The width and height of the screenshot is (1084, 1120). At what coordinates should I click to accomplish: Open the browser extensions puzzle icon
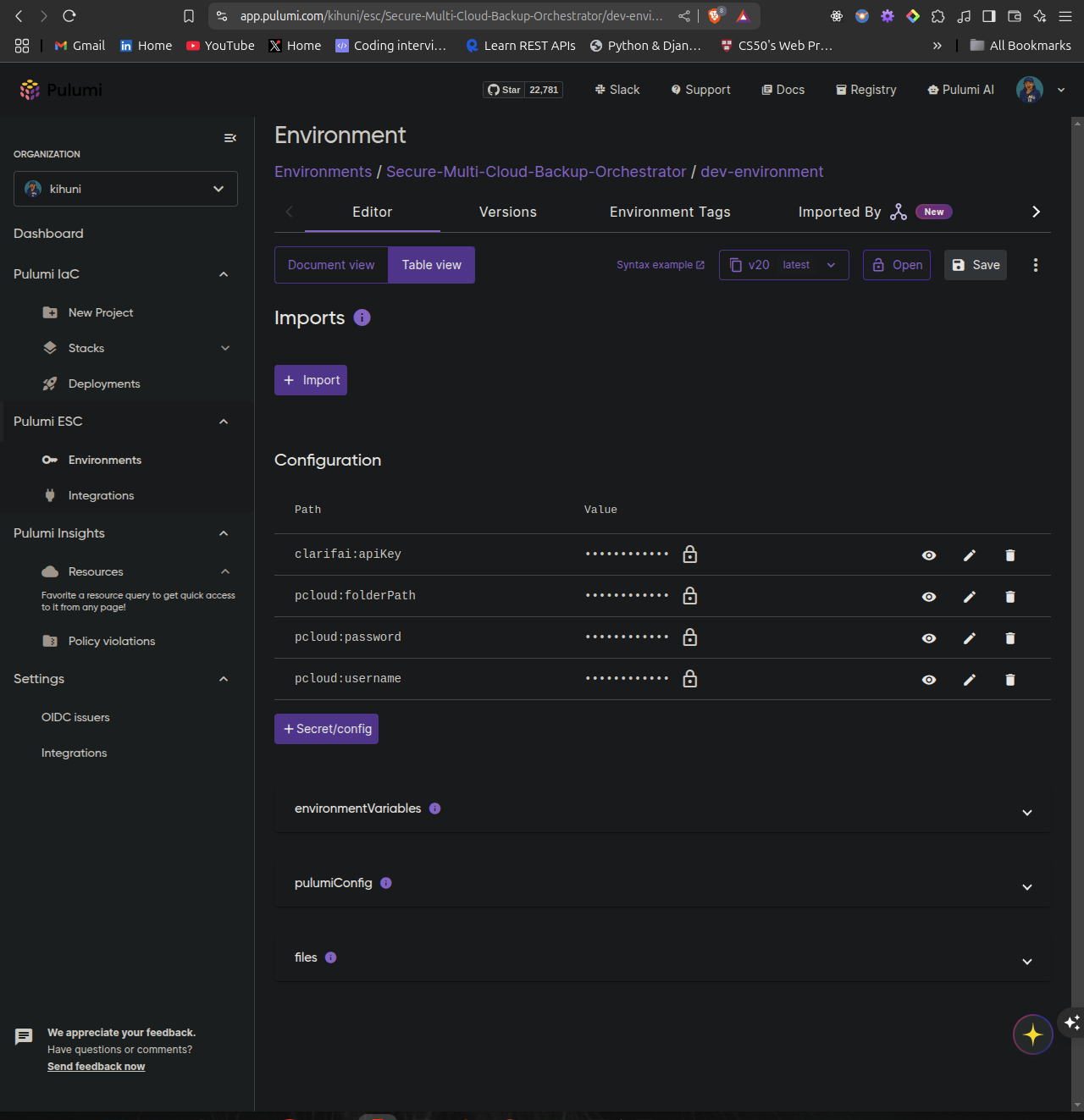(938, 16)
